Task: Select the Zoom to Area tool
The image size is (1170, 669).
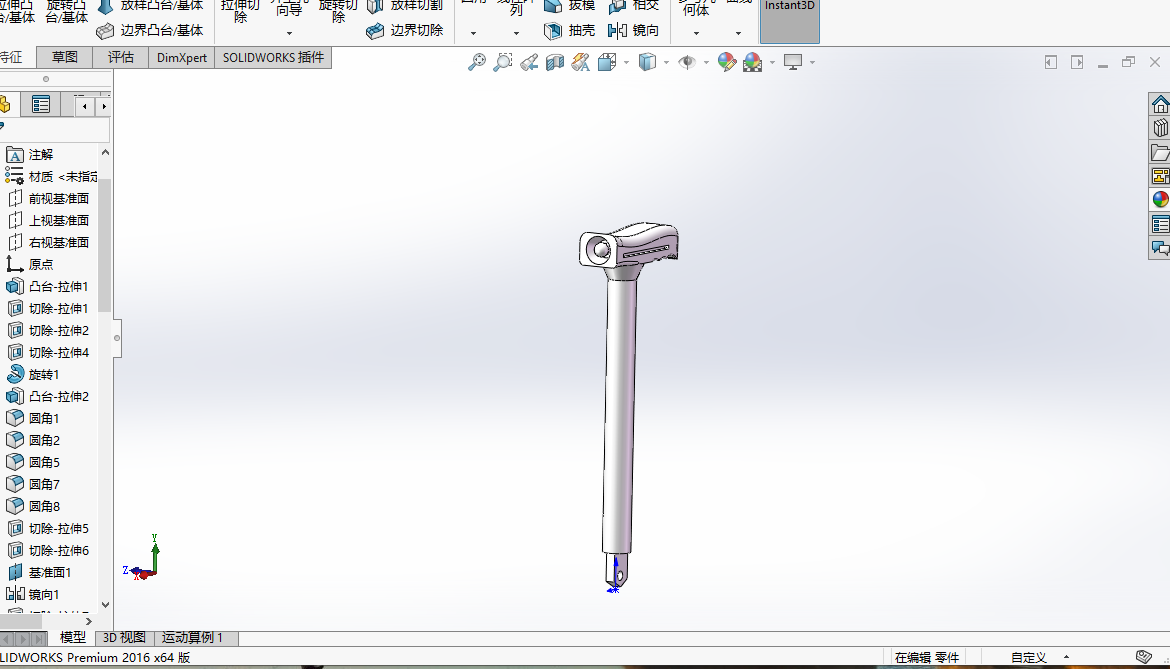Action: click(x=503, y=62)
